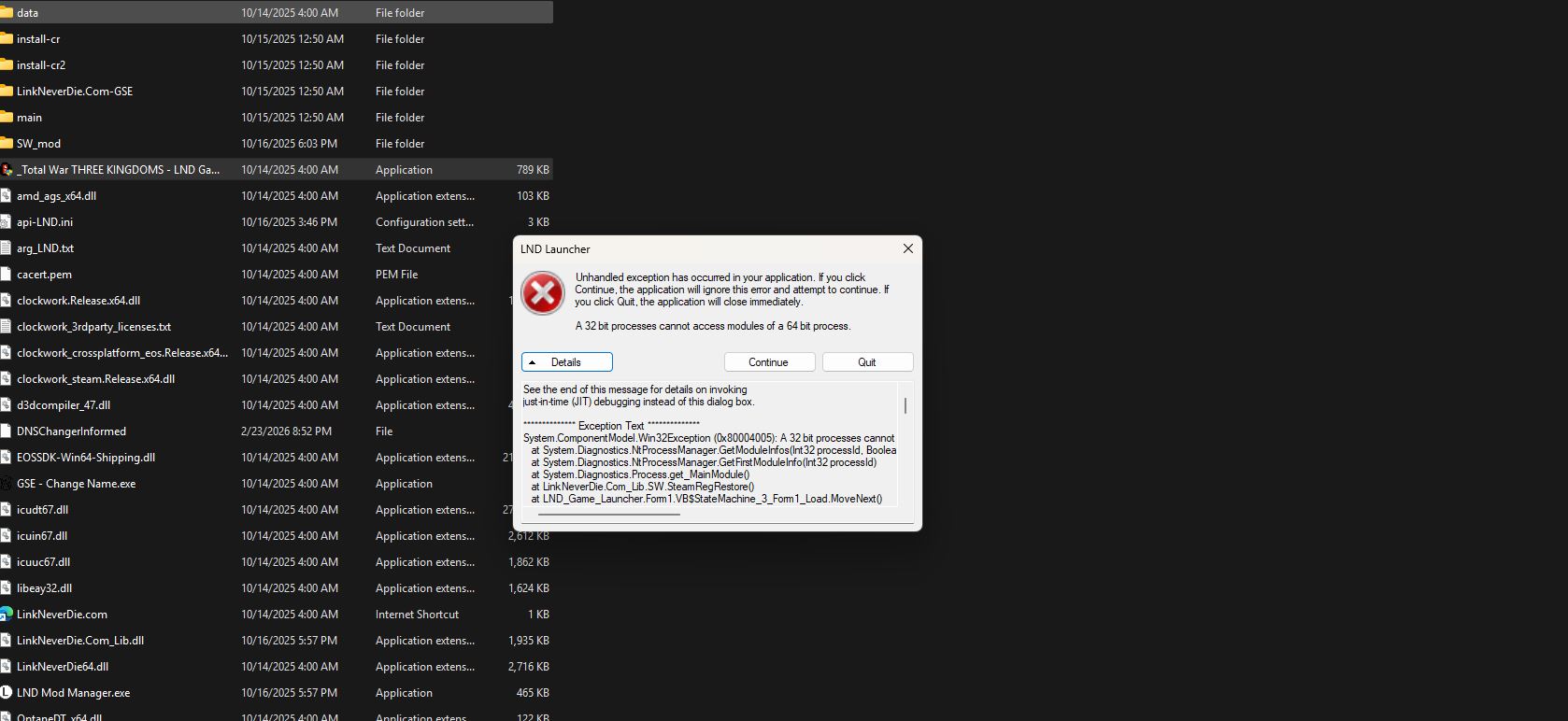
Task: Select LinkNeverDie.Com_Lib.dll file
Action: (80, 641)
